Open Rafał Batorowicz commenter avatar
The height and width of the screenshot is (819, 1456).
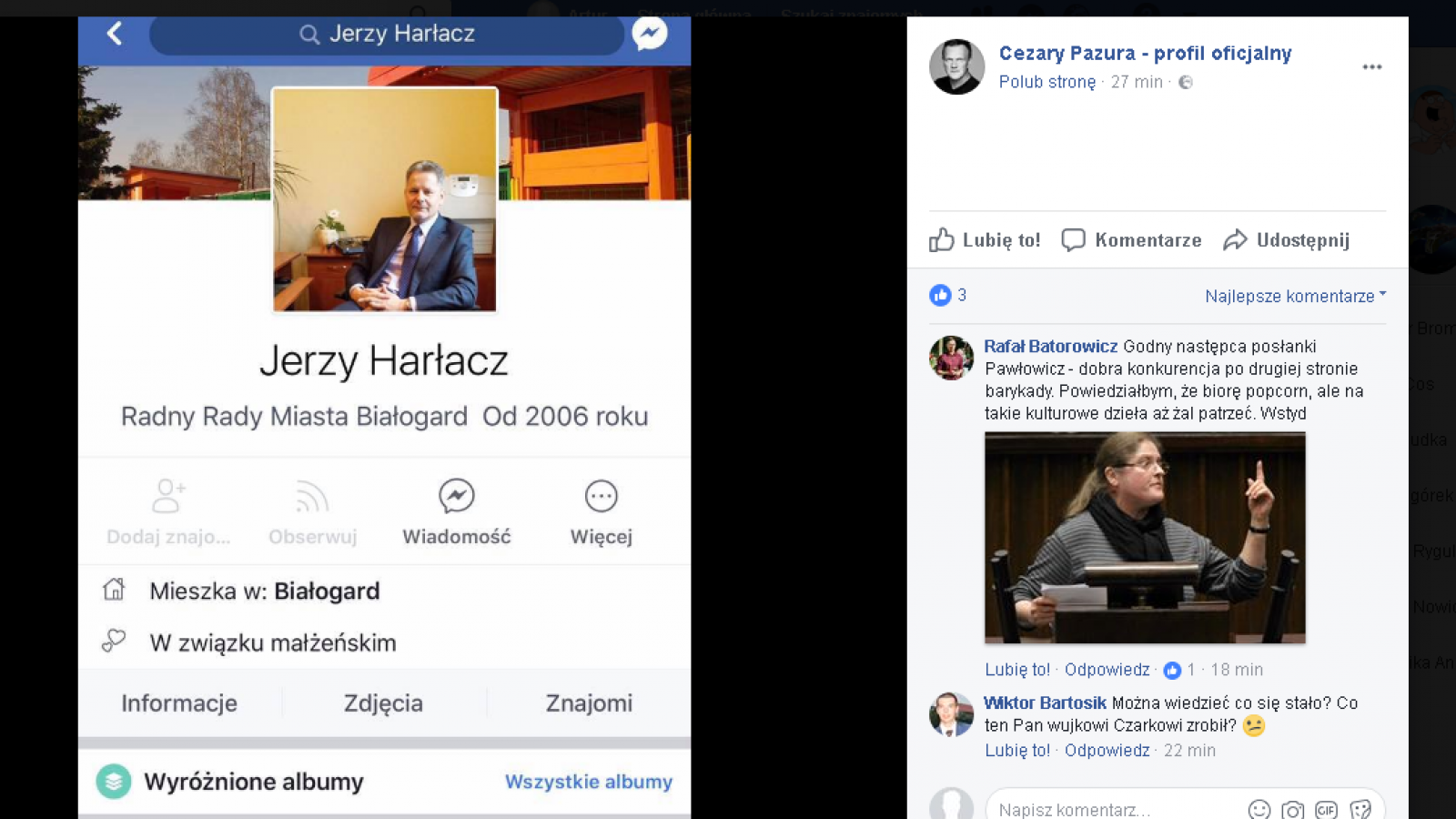(x=951, y=358)
